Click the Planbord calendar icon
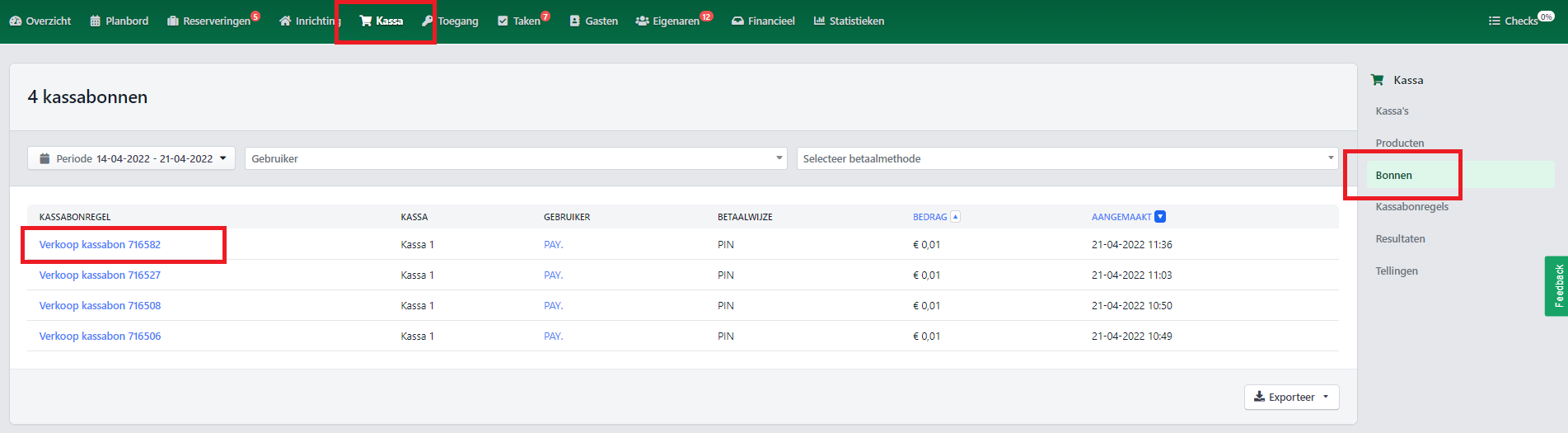The height and width of the screenshot is (433, 1568). coord(95,21)
